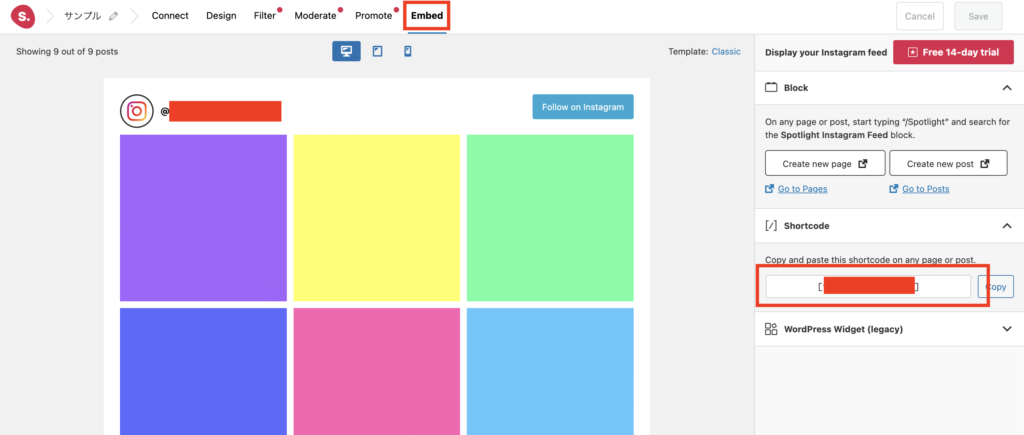1024x435 pixels.
Task: Collapse the Block section
Action: 1006,88
